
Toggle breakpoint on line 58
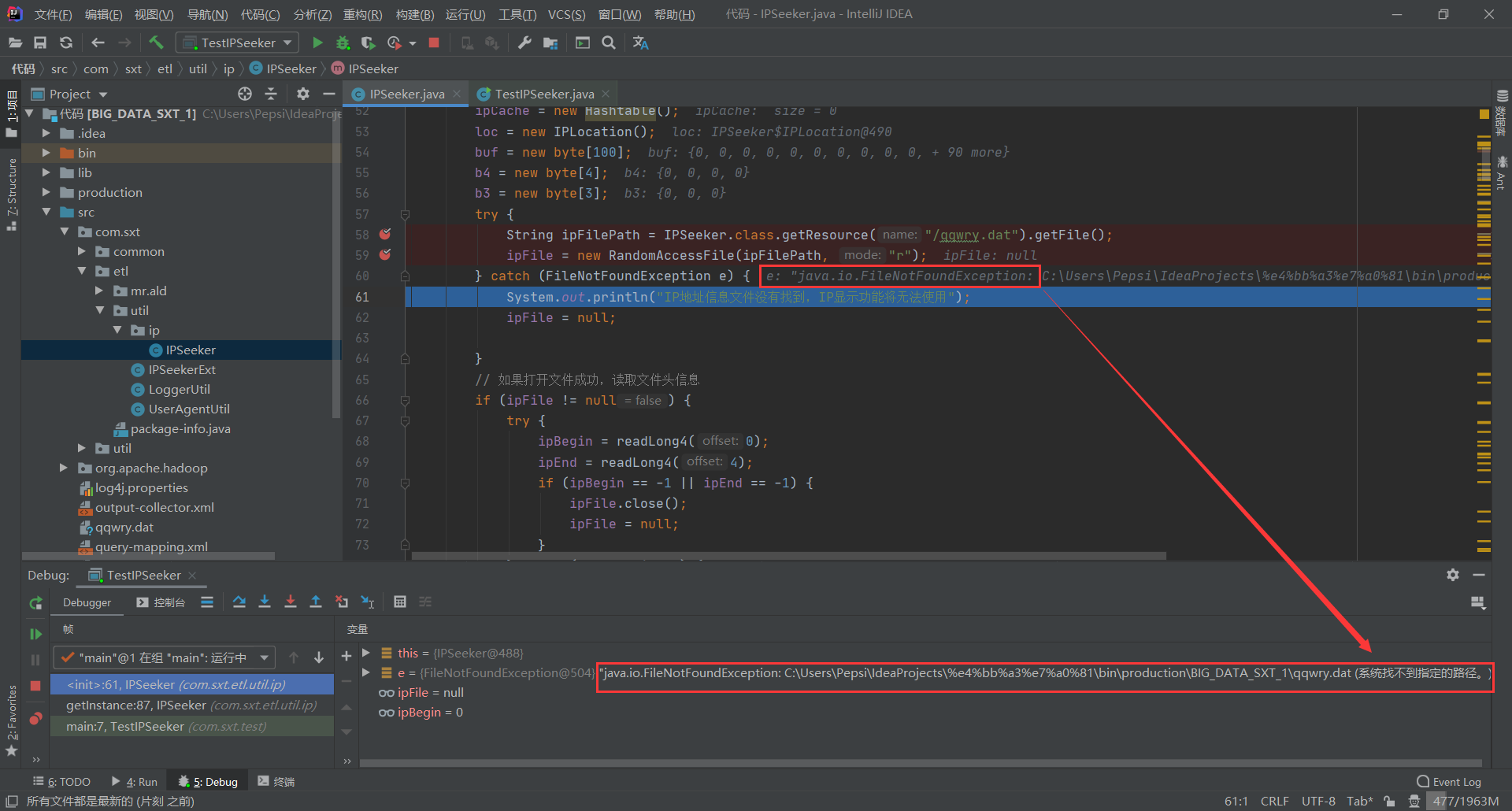[x=385, y=234]
